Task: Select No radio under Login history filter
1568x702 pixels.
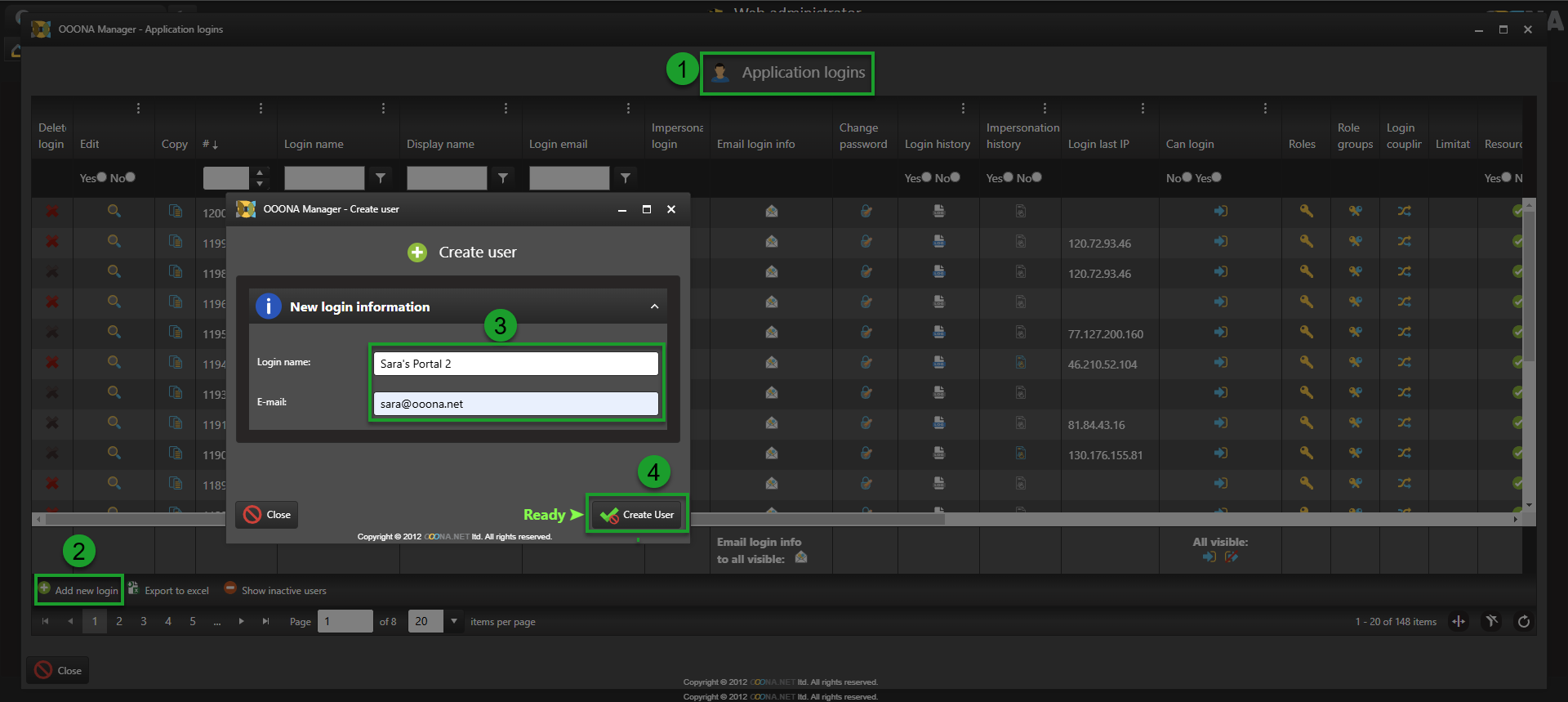Action: point(955,177)
